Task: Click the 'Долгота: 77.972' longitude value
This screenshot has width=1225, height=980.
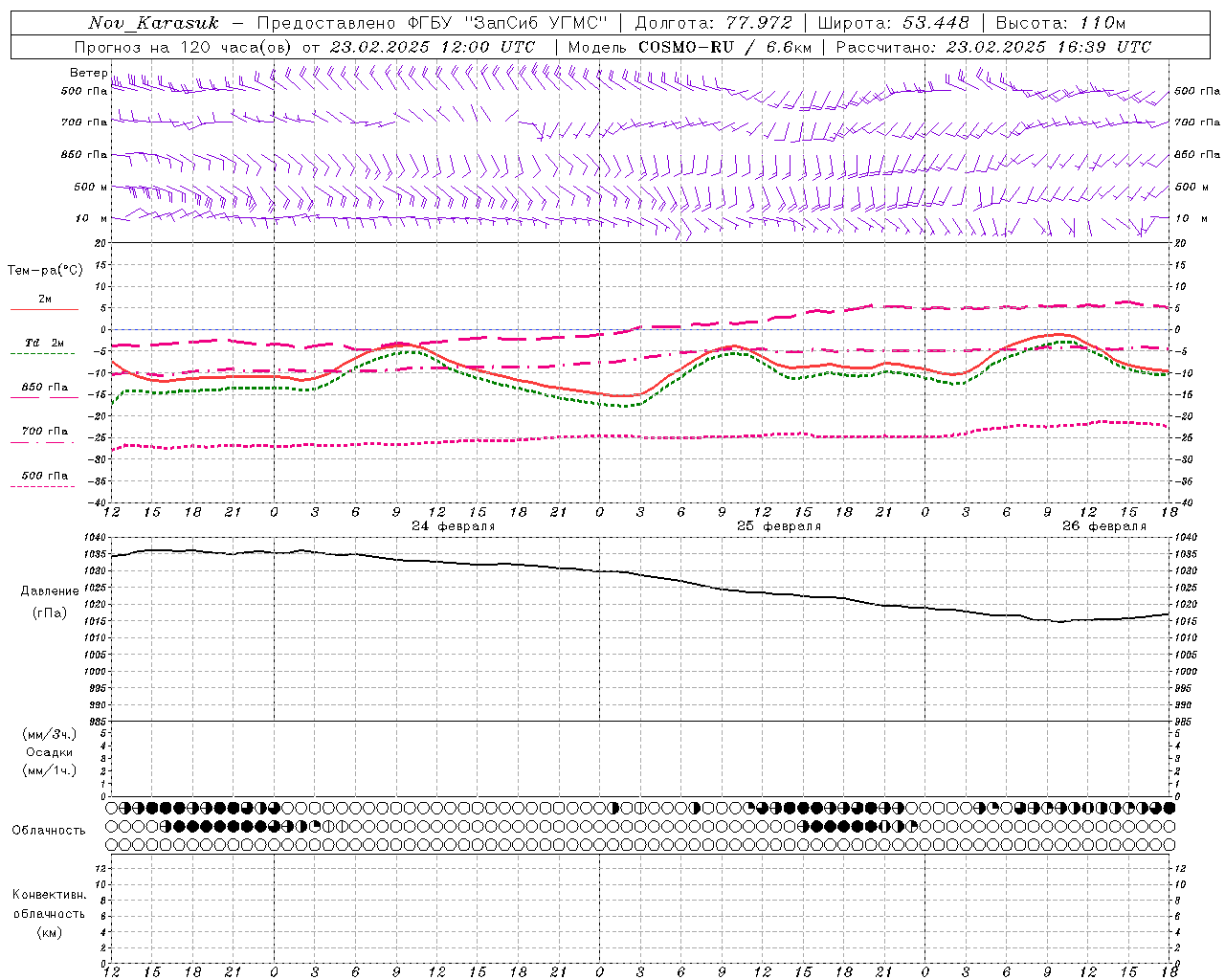Action: pyautogui.click(x=714, y=23)
